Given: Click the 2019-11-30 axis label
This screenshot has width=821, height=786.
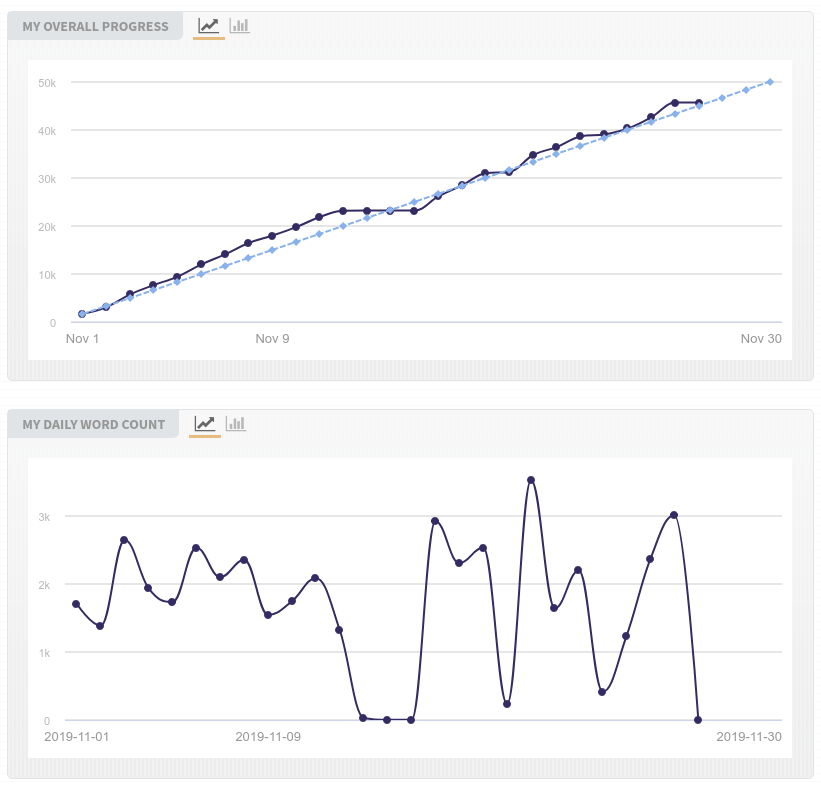Looking at the screenshot, I should click(x=748, y=737).
